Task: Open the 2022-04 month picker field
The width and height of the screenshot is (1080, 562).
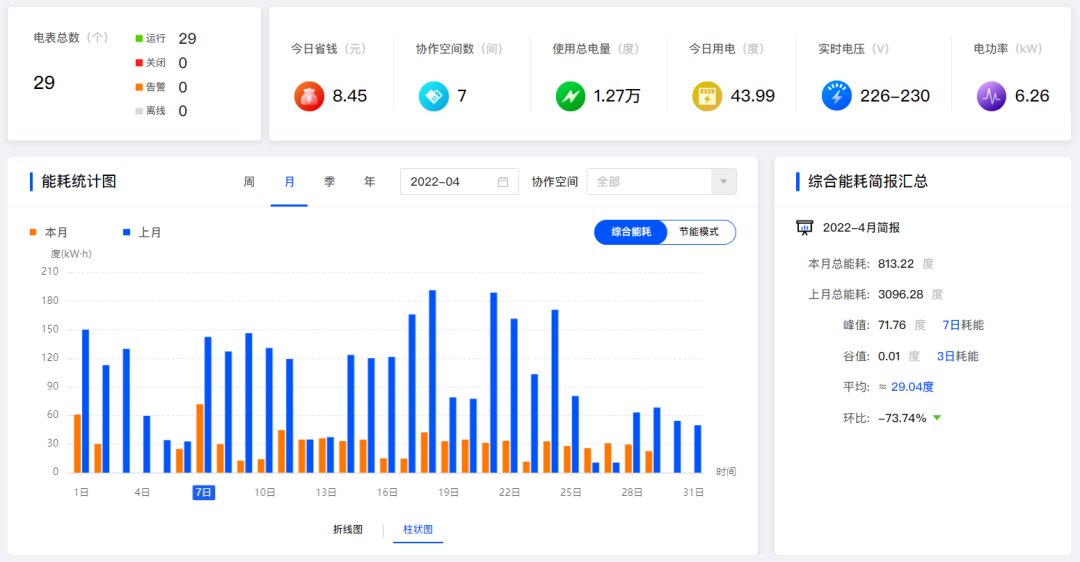Action: click(x=459, y=182)
